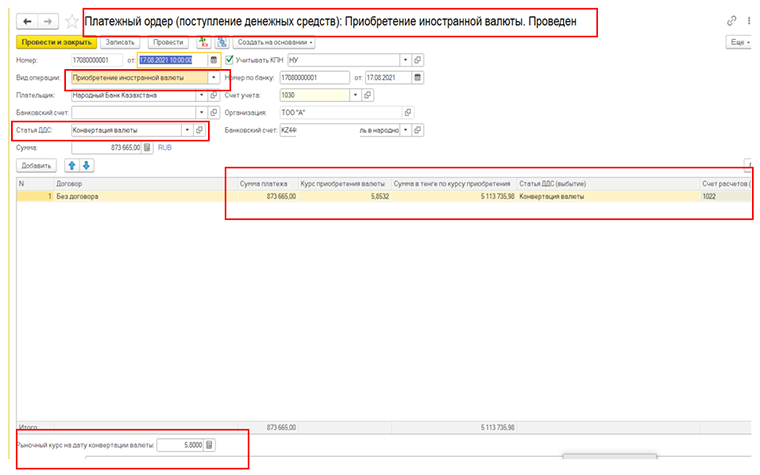The width and height of the screenshot is (760, 475).
Task: Move table row up with arrow
Action: click(x=72, y=165)
